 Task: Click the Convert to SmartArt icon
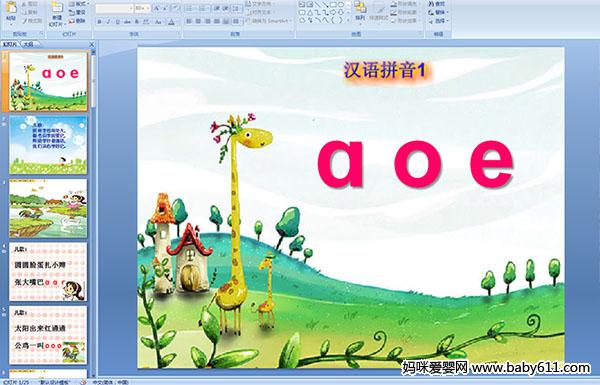(249, 21)
